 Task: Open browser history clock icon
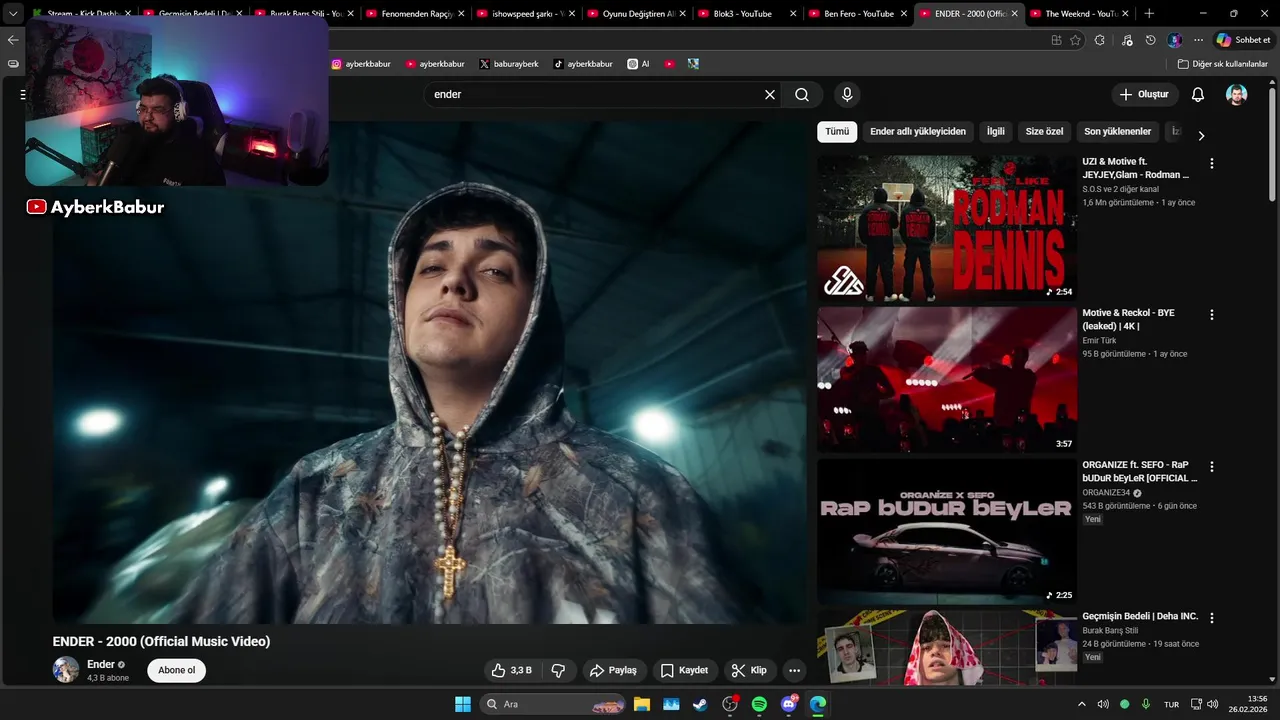pos(1150,40)
